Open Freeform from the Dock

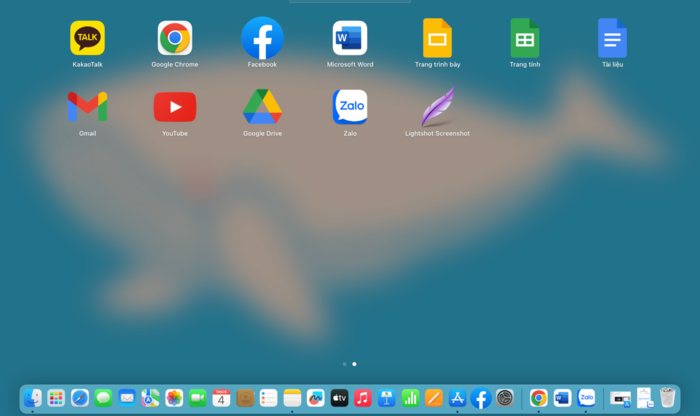316,398
